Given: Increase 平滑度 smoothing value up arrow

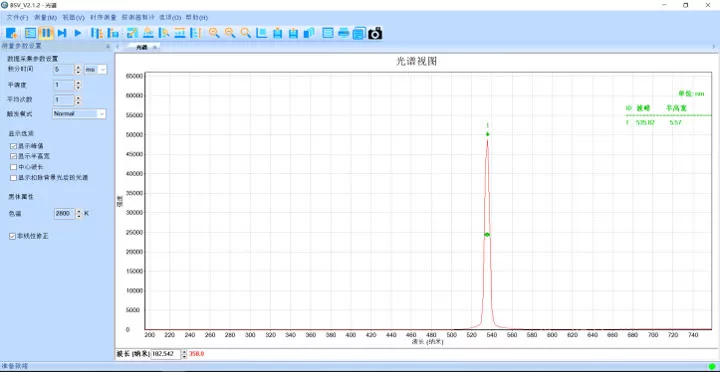Looking at the screenshot, I should coord(78,83).
